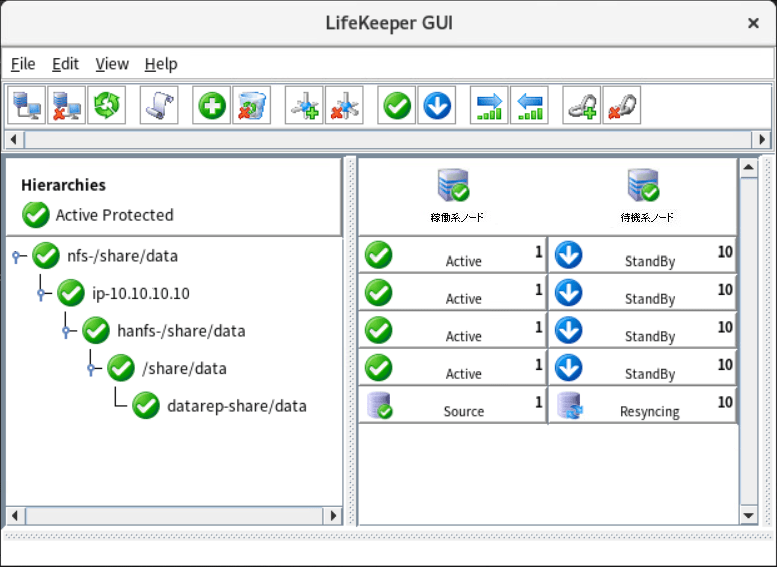Close the LifeKeeper GUI window
Screen dimensions: 777x567
pyautogui.click(x=753, y=23)
